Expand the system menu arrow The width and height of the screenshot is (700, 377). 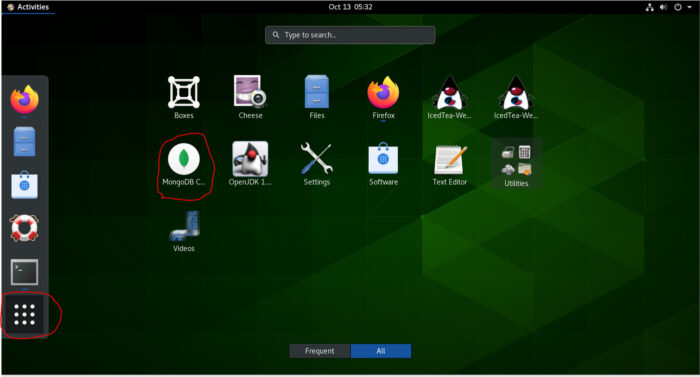click(x=690, y=7)
